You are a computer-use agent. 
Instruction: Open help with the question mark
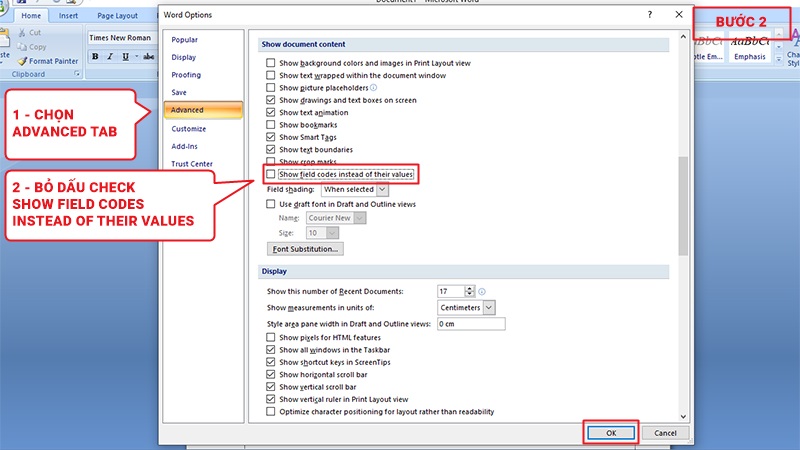click(x=649, y=15)
